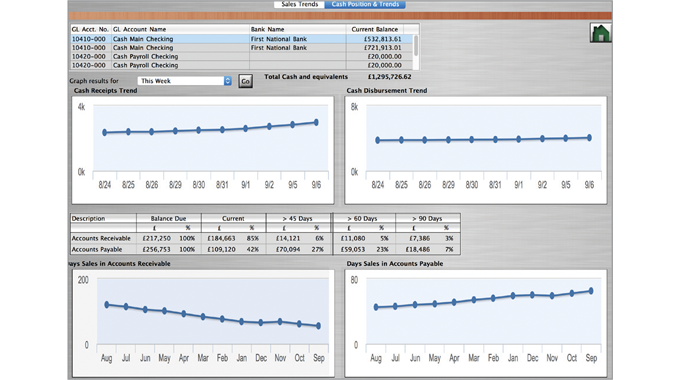
Task: Click the Total Cash value £1,295,726.62
Action: coord(389,76)
